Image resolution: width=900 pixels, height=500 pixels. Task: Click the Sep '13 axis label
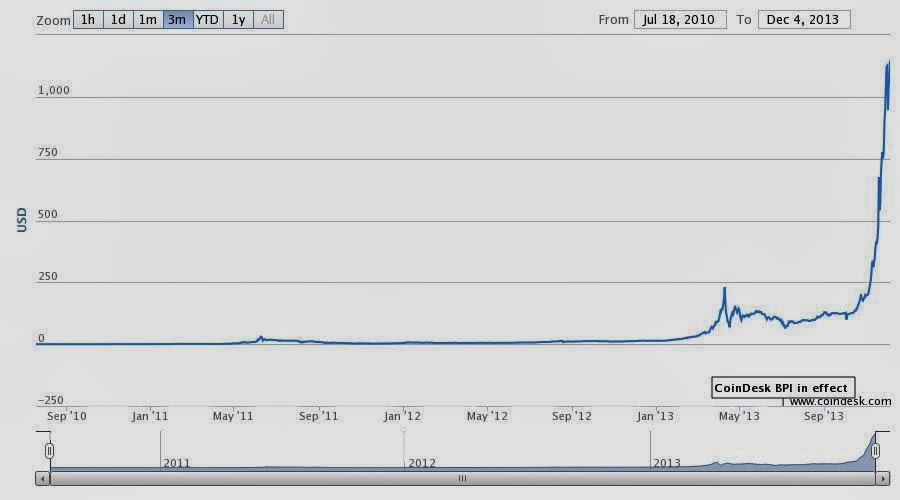pos(824,416)
